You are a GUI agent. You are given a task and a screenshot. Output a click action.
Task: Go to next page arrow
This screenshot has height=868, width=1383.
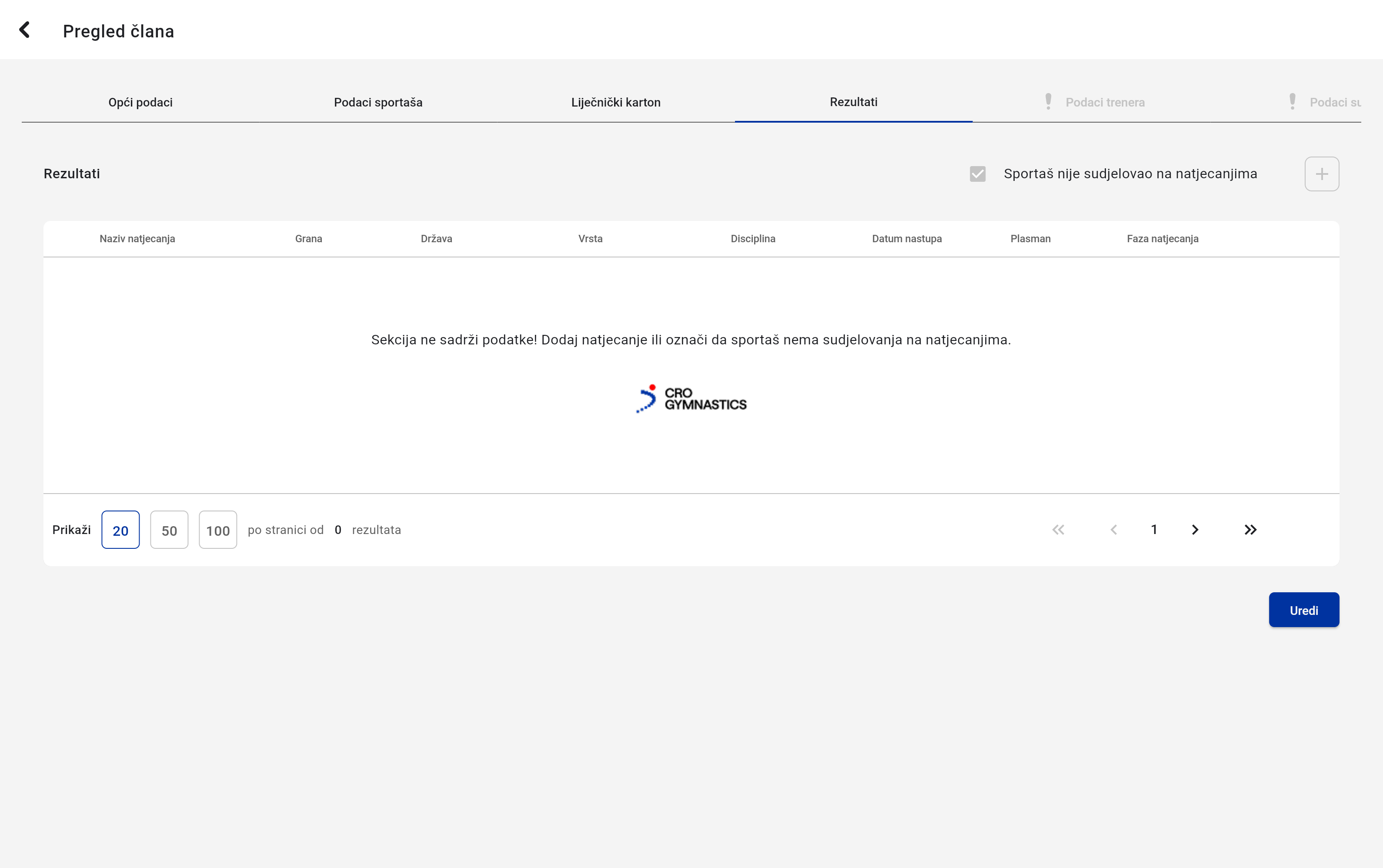(x=1195, y=530)
